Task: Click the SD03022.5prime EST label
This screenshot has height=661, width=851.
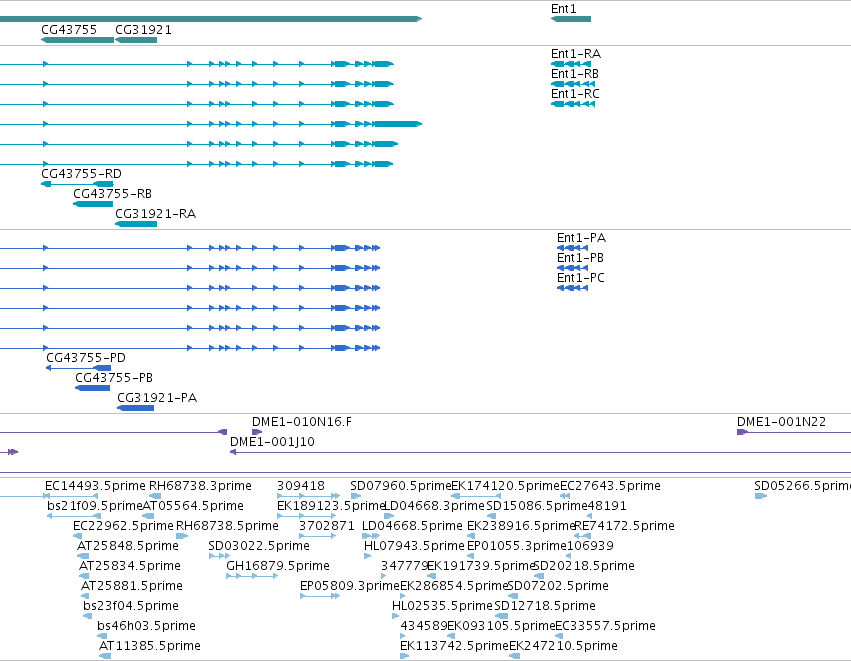Action: 259,546
